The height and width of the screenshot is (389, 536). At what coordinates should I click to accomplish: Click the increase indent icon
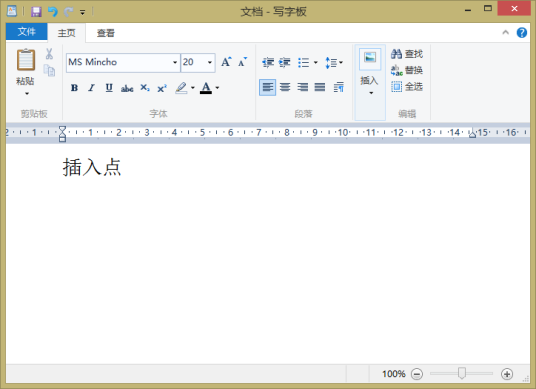[284, 63]
